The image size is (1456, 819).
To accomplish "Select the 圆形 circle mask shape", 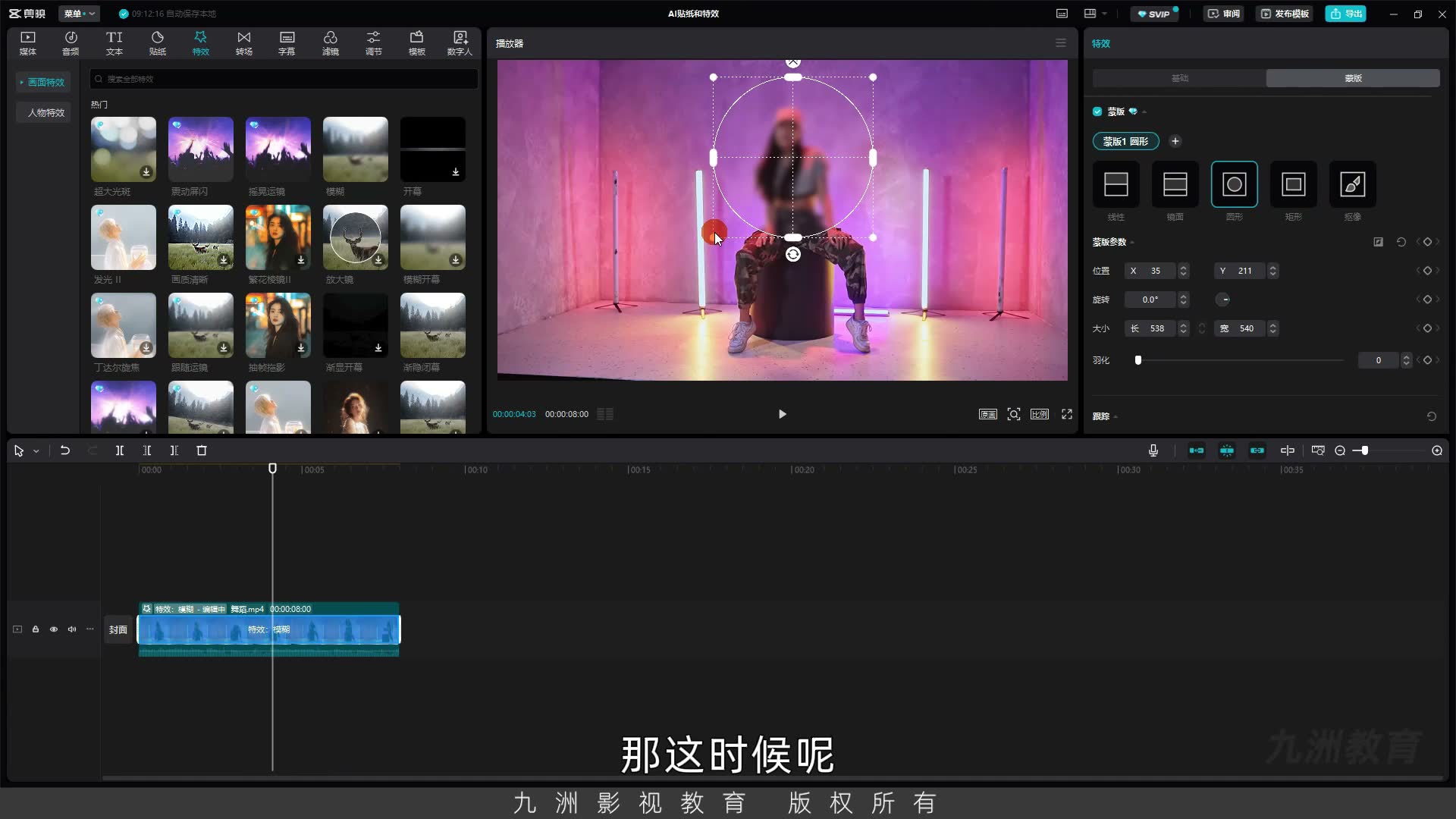I will point(1234,184).
